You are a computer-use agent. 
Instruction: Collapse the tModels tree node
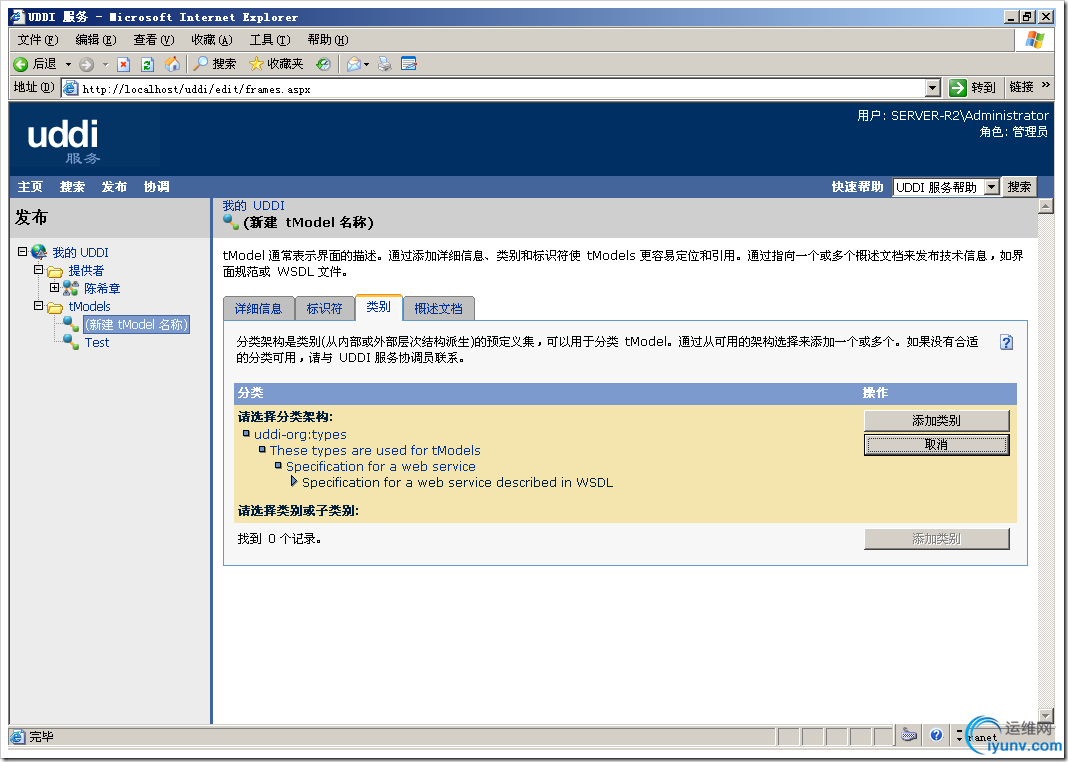coord(39,306)
